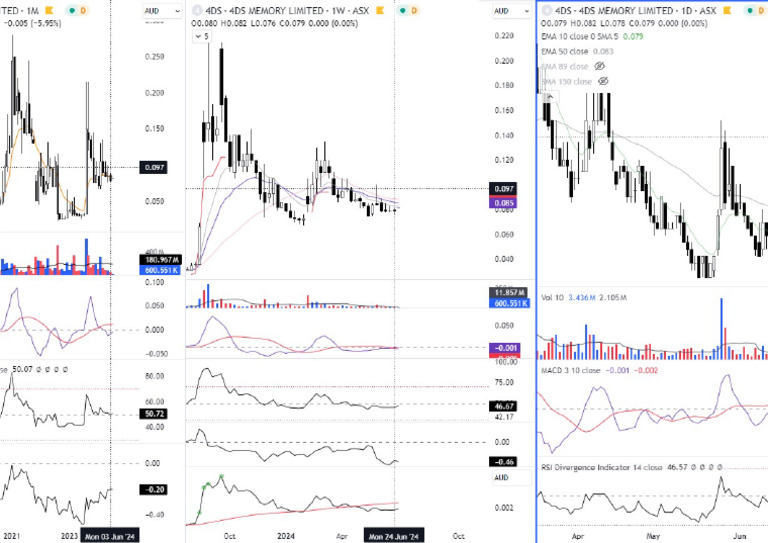The image size is (768, 543).
Task: Click the flag icon on the 1D chart
Action: (x=727, y=10)
